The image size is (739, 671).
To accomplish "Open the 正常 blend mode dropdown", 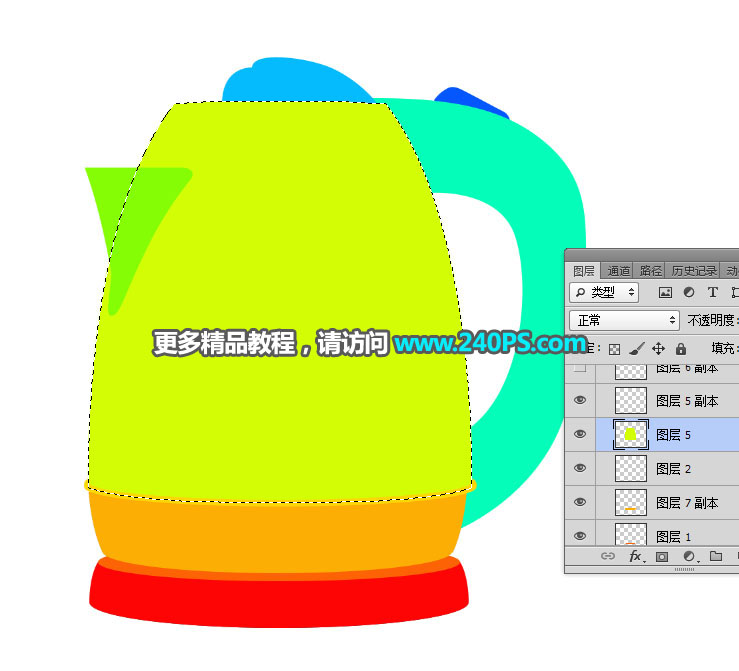I will click(624, 320).
